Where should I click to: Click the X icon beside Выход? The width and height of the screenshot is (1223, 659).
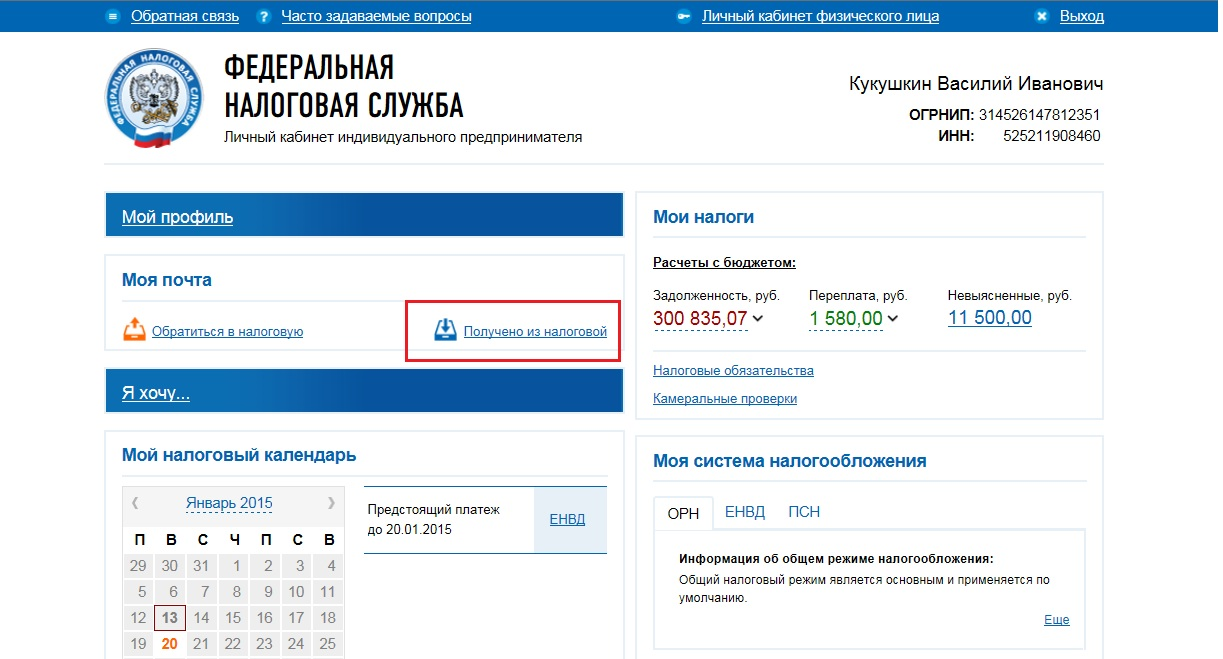[x=1042, y=16]
